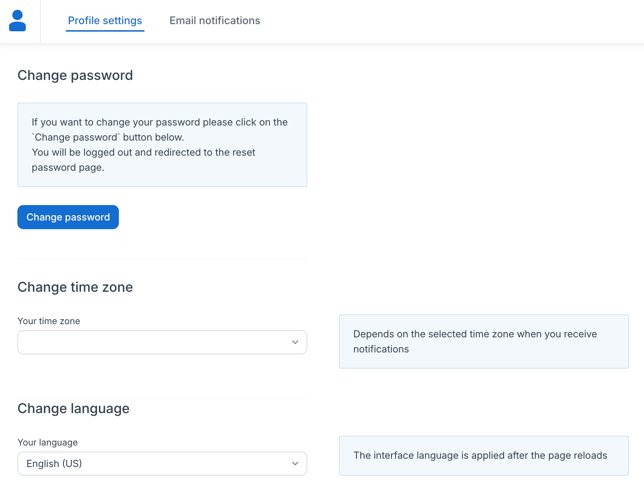The width and height of the screenshot is (644, 490).
Task: Click the Change language heading
Action: [74, 409]
